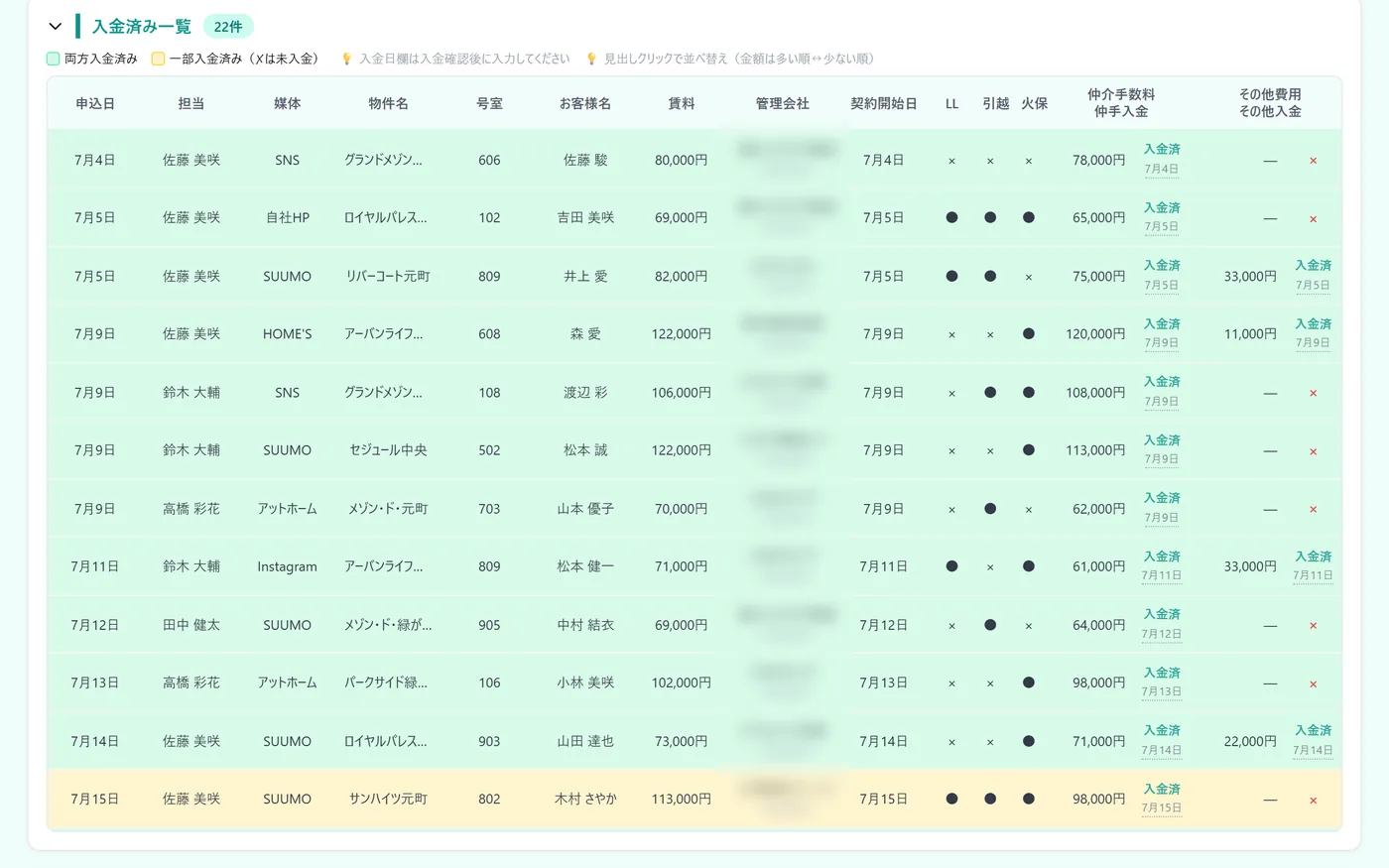
Task: Click property name リバーコート元町
Action: pos(388,276)
